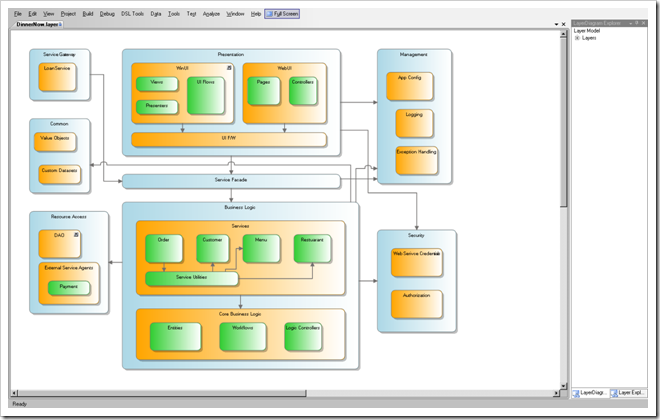
Task: Open the Test menu
Action: [x=191, y=14]
